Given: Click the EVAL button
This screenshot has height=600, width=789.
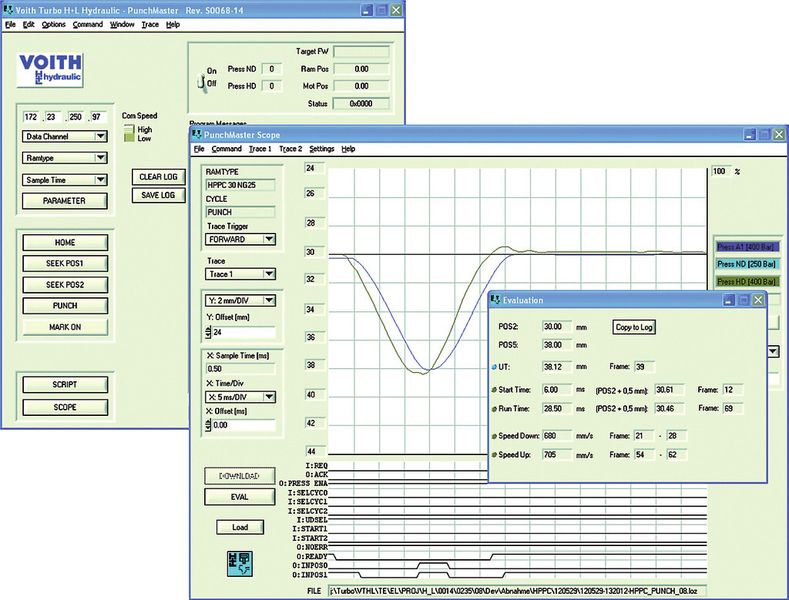Looking at the screenshot, I should pos(240,497).
